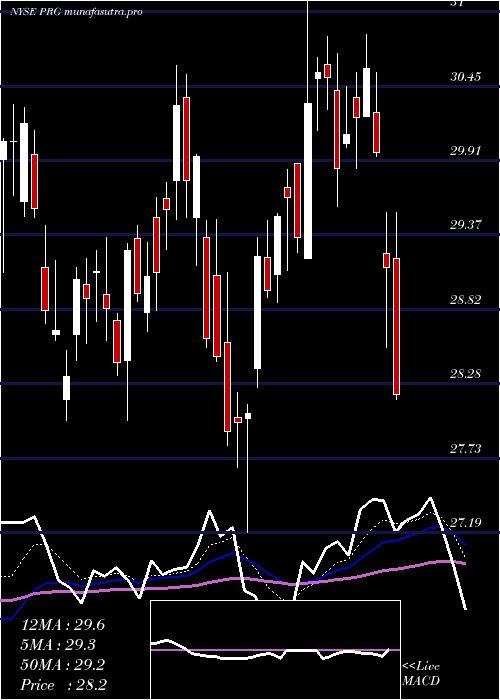Click the NYSE PRG munafasutra.pro chart title
The width and height of the screenshot is (500, 700).
pyautogui.click(x=76, y=12)
